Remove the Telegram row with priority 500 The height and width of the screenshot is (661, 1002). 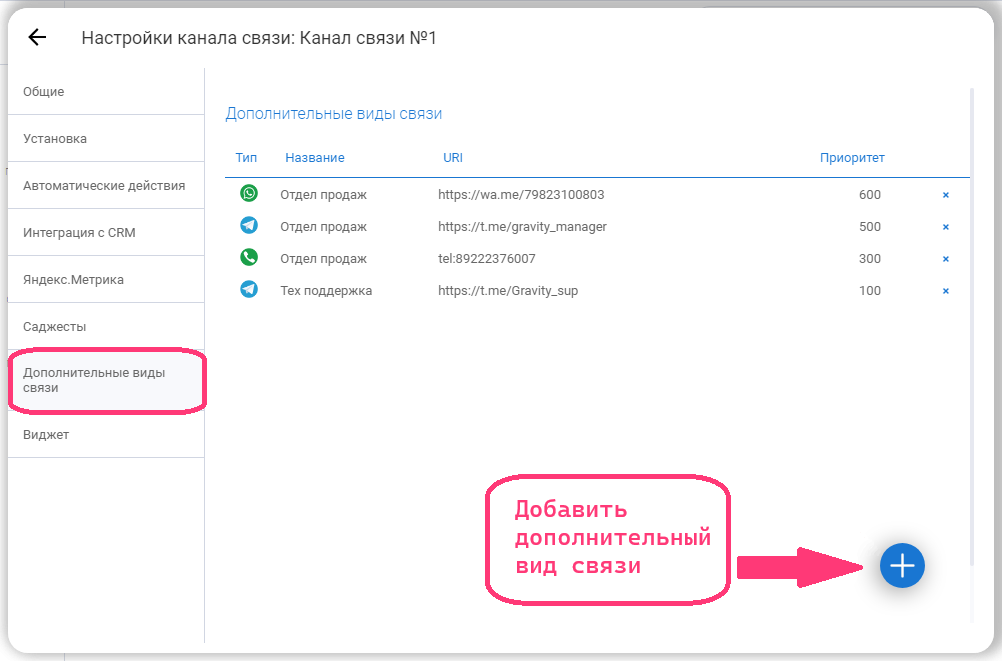945,227
